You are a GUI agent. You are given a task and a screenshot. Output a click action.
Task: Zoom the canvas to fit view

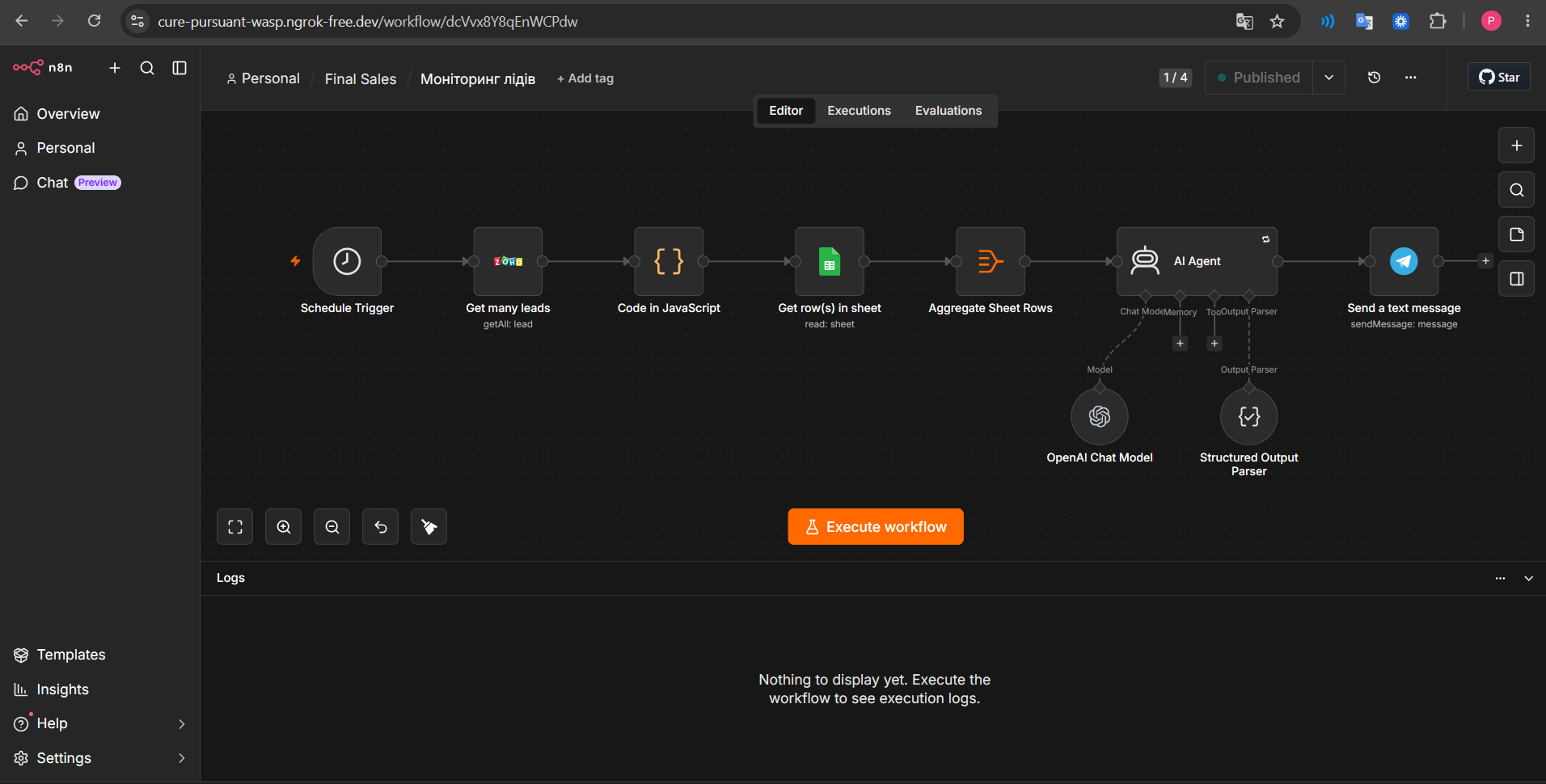pos(235,527)
